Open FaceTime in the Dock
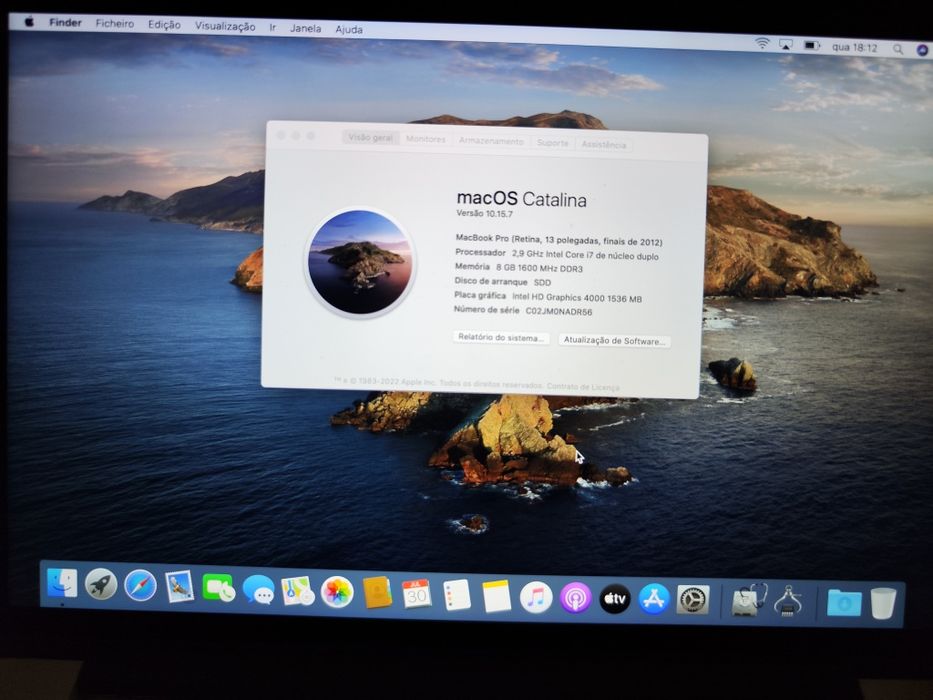 pos(218,588)
